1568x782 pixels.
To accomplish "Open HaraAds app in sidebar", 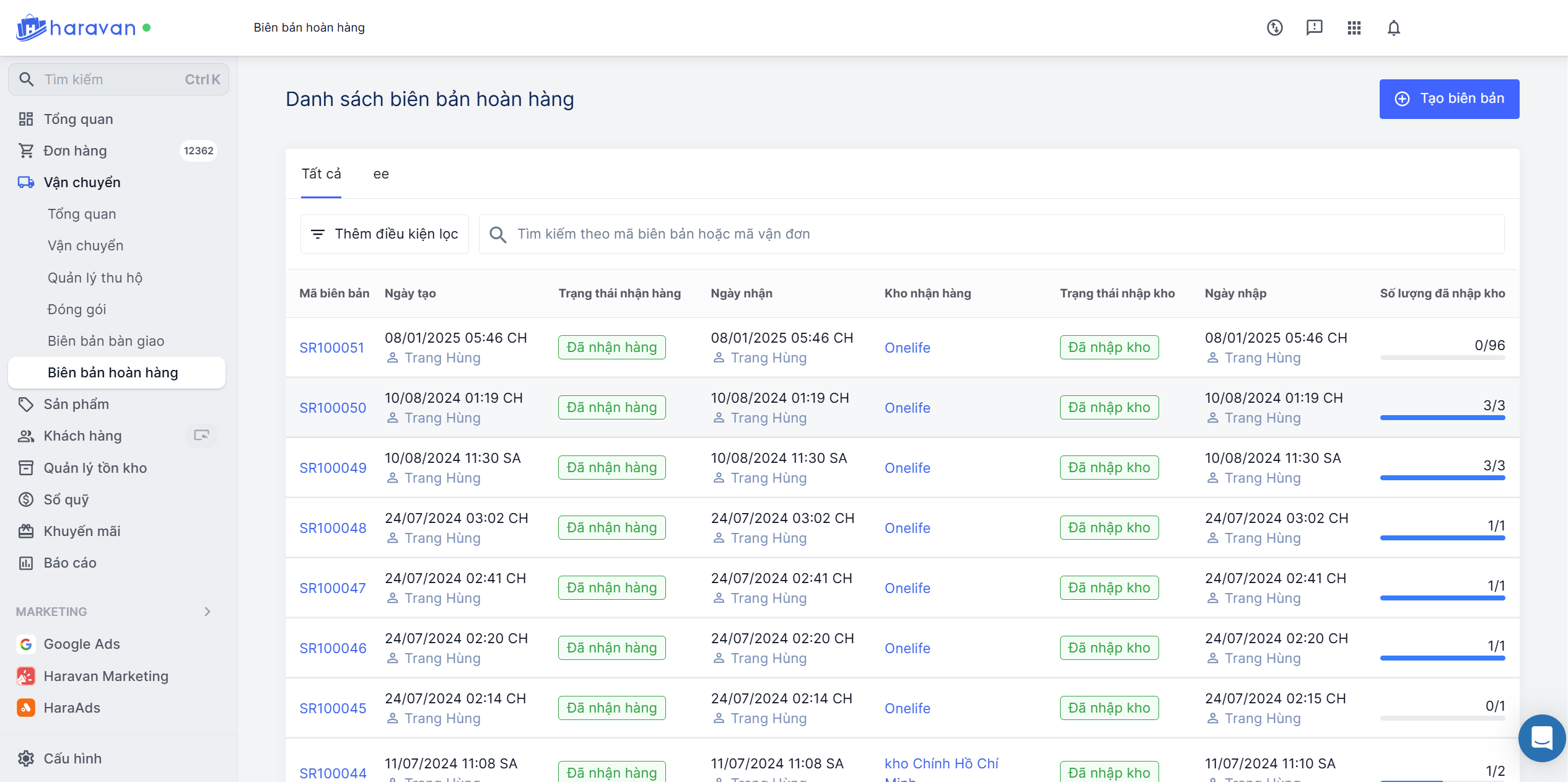I will (x=72, y=708).
